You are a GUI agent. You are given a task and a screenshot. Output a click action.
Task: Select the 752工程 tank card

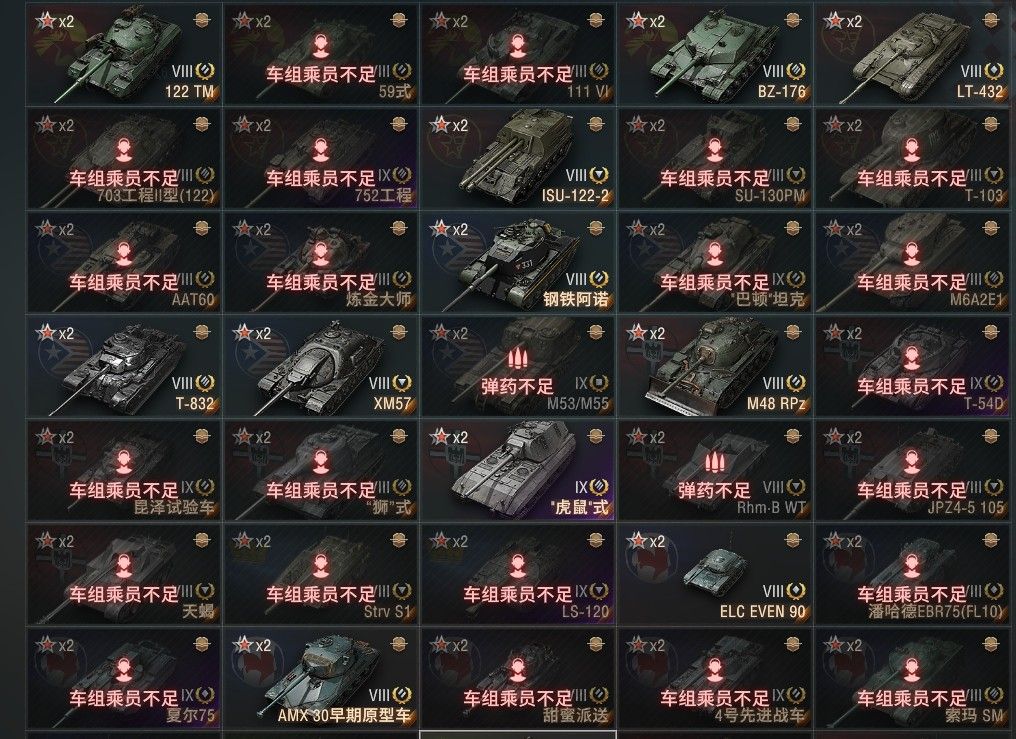[320, 158]
